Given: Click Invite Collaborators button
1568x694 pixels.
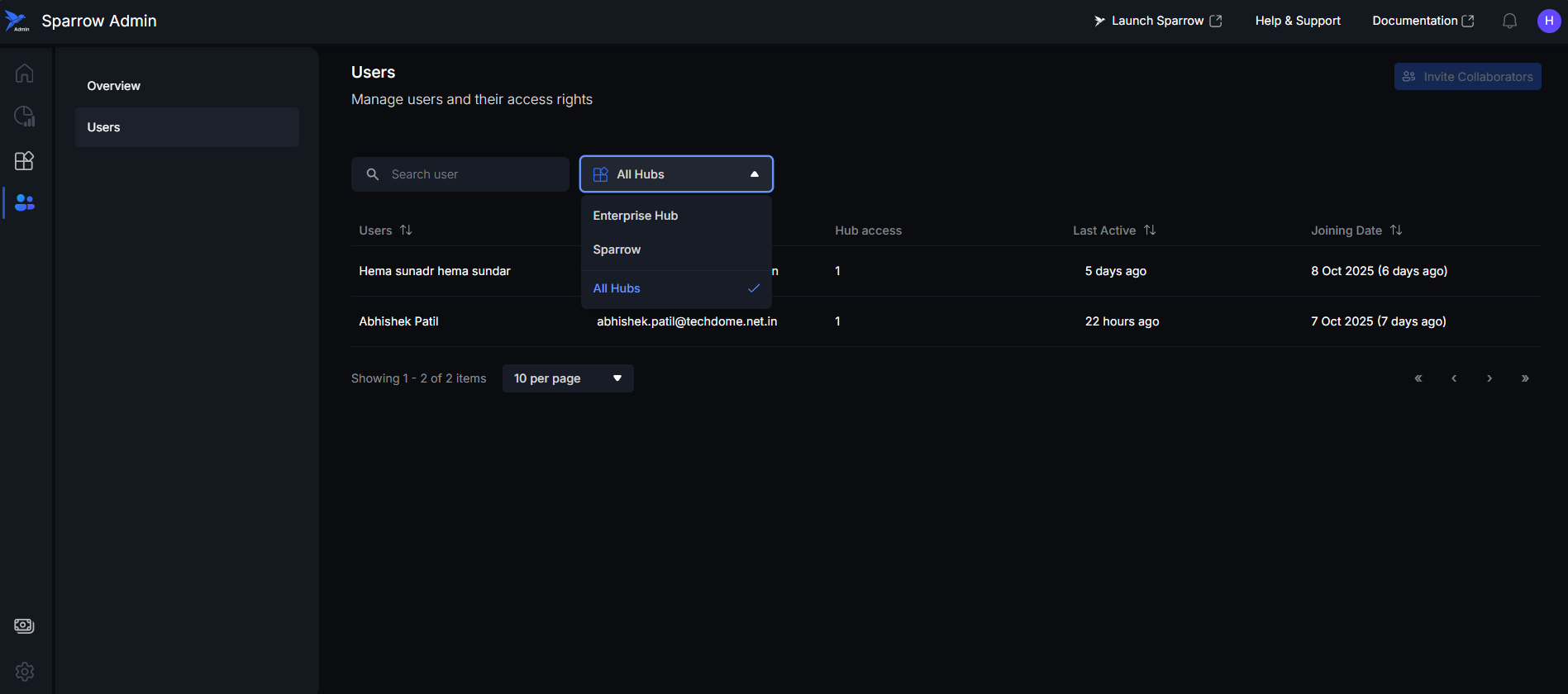Looking at the screenshot, I should pos(1467,77).
